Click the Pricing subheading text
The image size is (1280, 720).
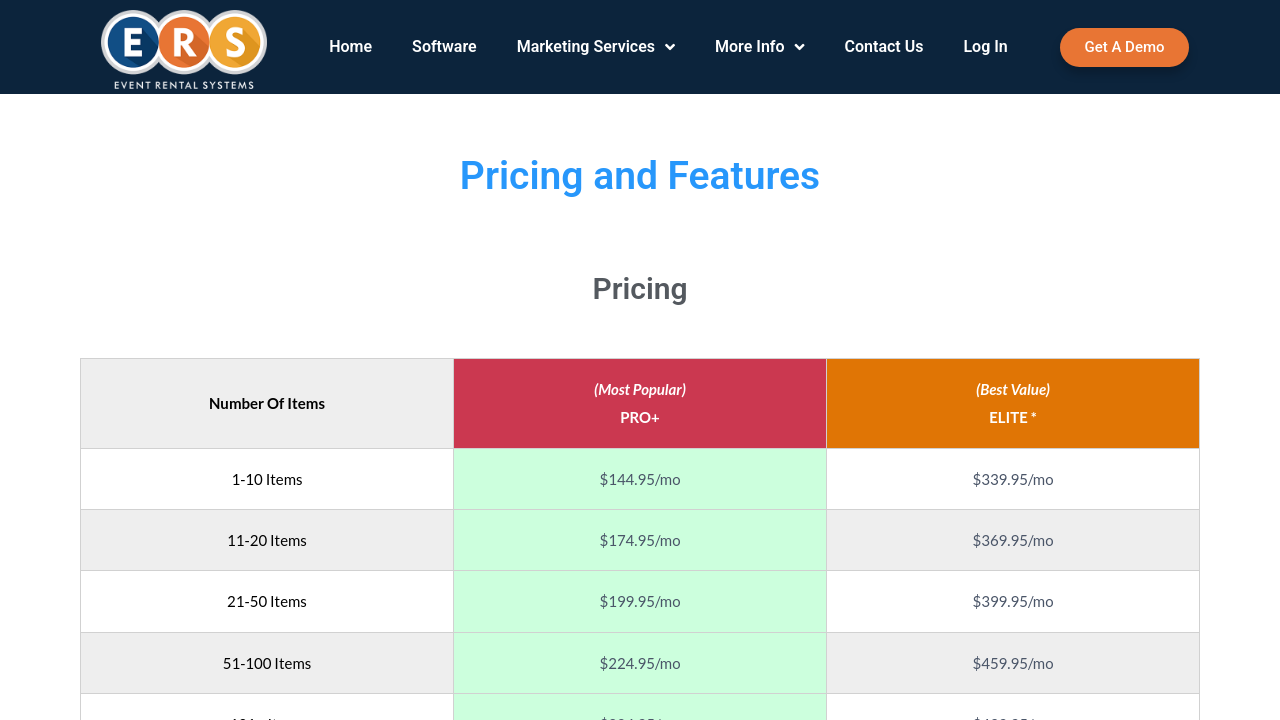coord(640,289)
